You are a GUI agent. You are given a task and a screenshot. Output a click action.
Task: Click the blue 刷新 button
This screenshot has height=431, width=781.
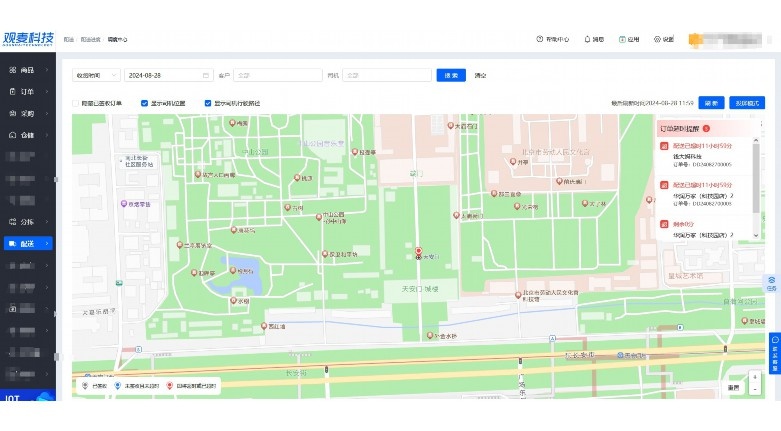(x=711, y=103)
